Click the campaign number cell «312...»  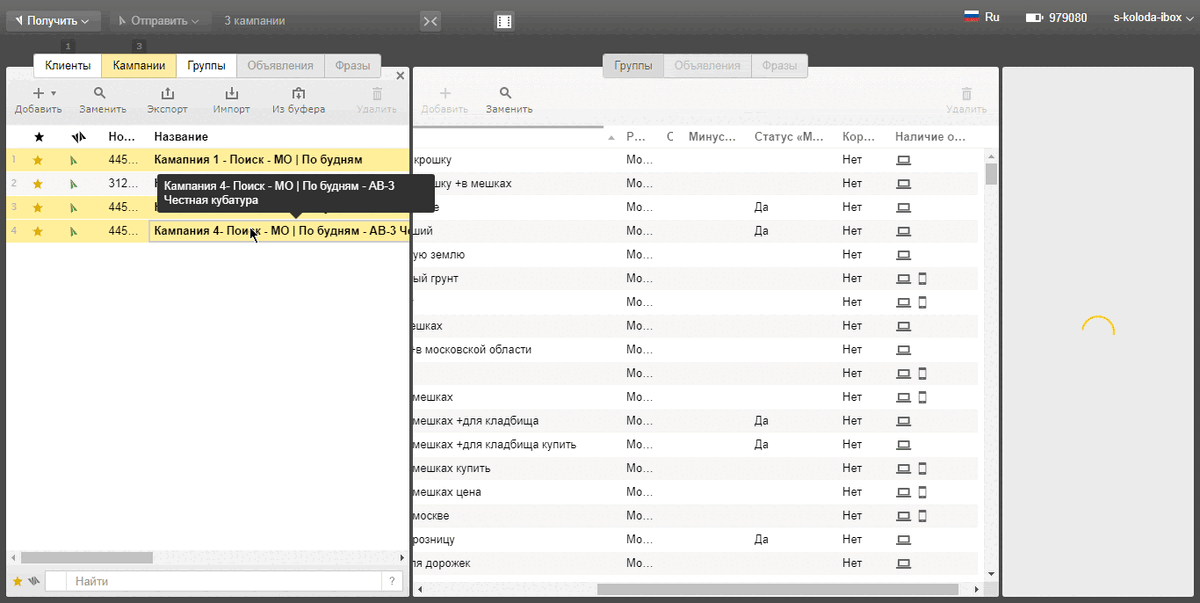123,184
